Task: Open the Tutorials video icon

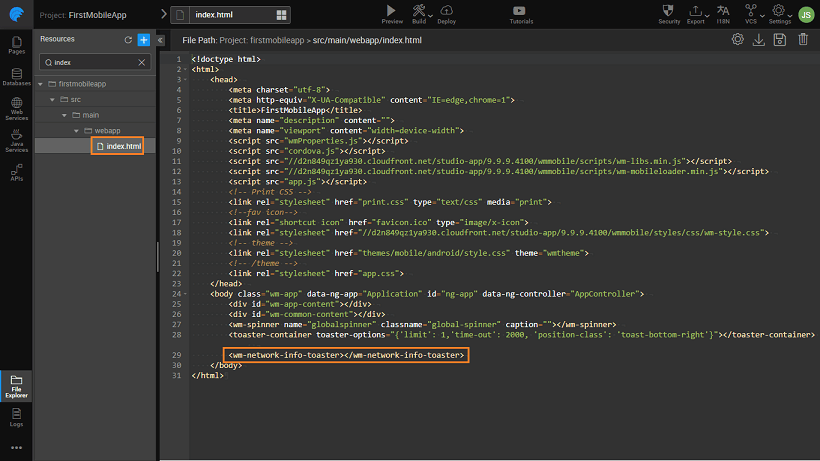Action: (x=521, y=10)
